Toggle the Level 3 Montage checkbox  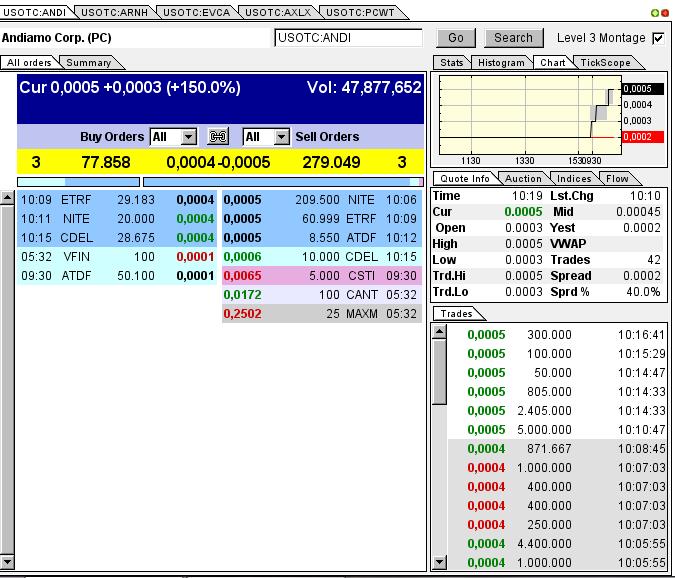click(x=658, y=38)
